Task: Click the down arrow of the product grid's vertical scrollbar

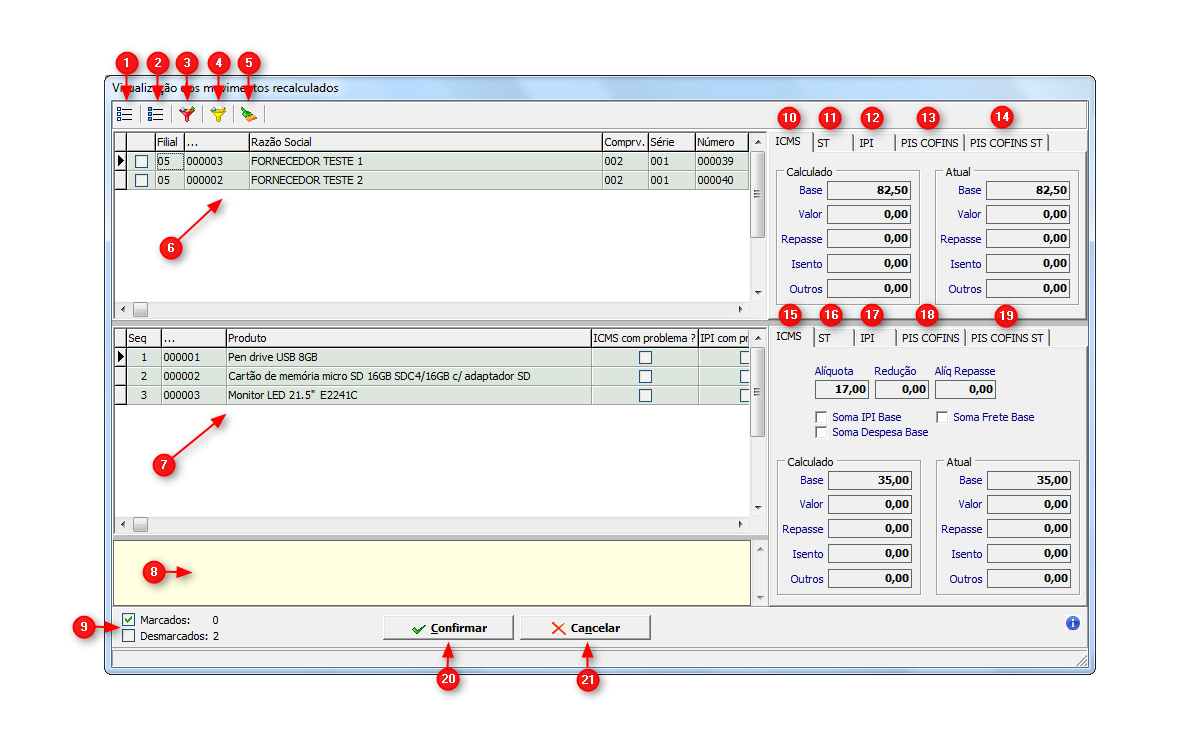Action: (758, 508)
